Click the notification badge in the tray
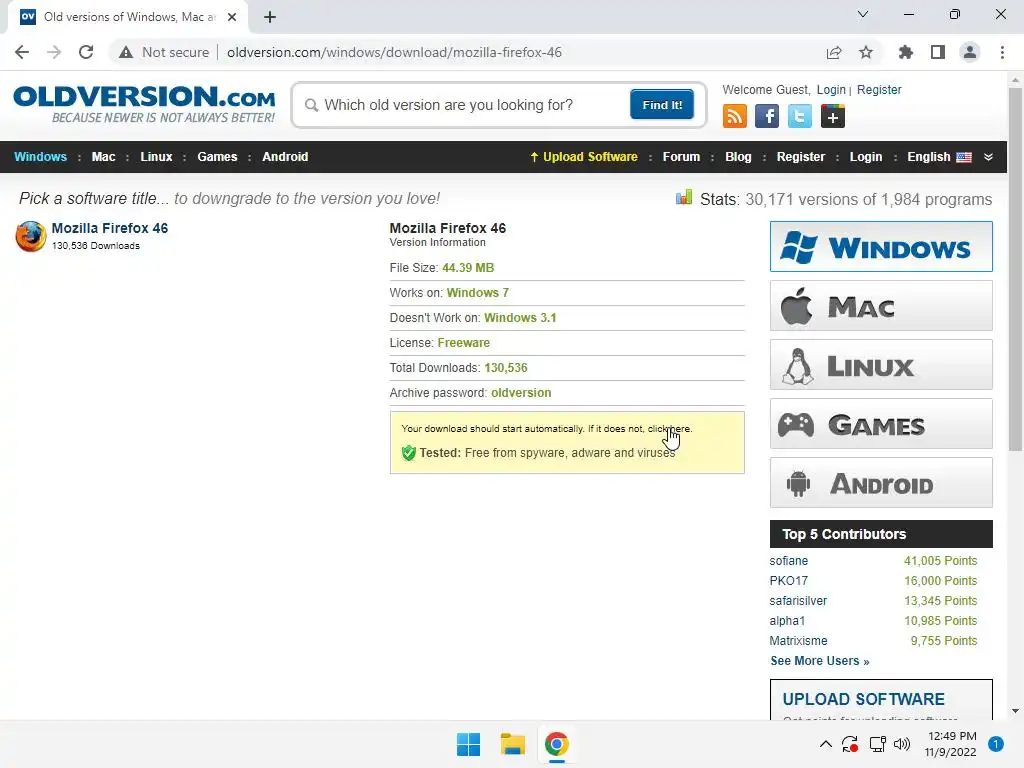Image resolution: width=1024 pixels, height=768 pixels. point(995,744)
